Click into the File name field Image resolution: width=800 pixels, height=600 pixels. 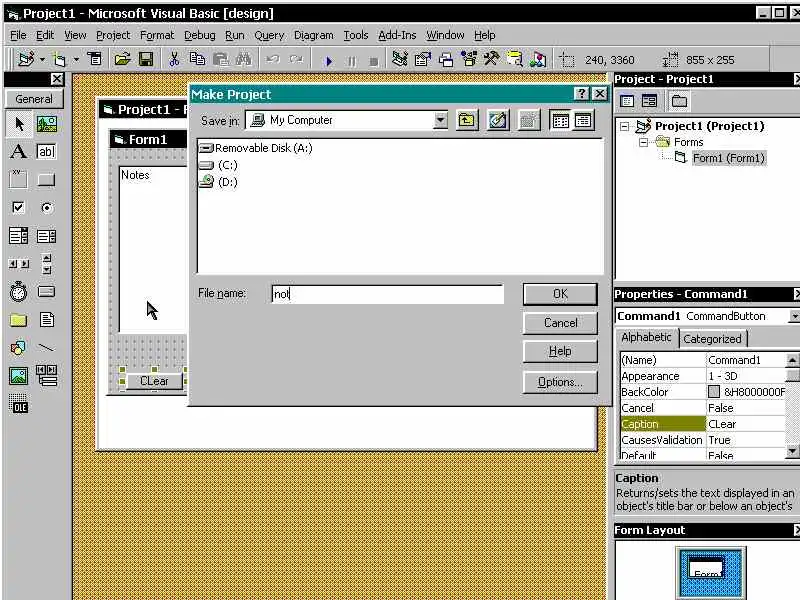click(388, 294)
